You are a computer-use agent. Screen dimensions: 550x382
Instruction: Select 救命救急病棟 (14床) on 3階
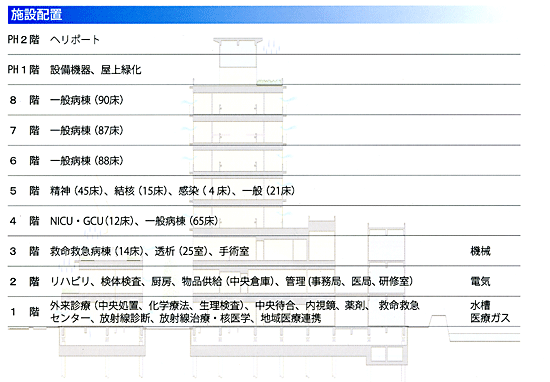(97, 251)
